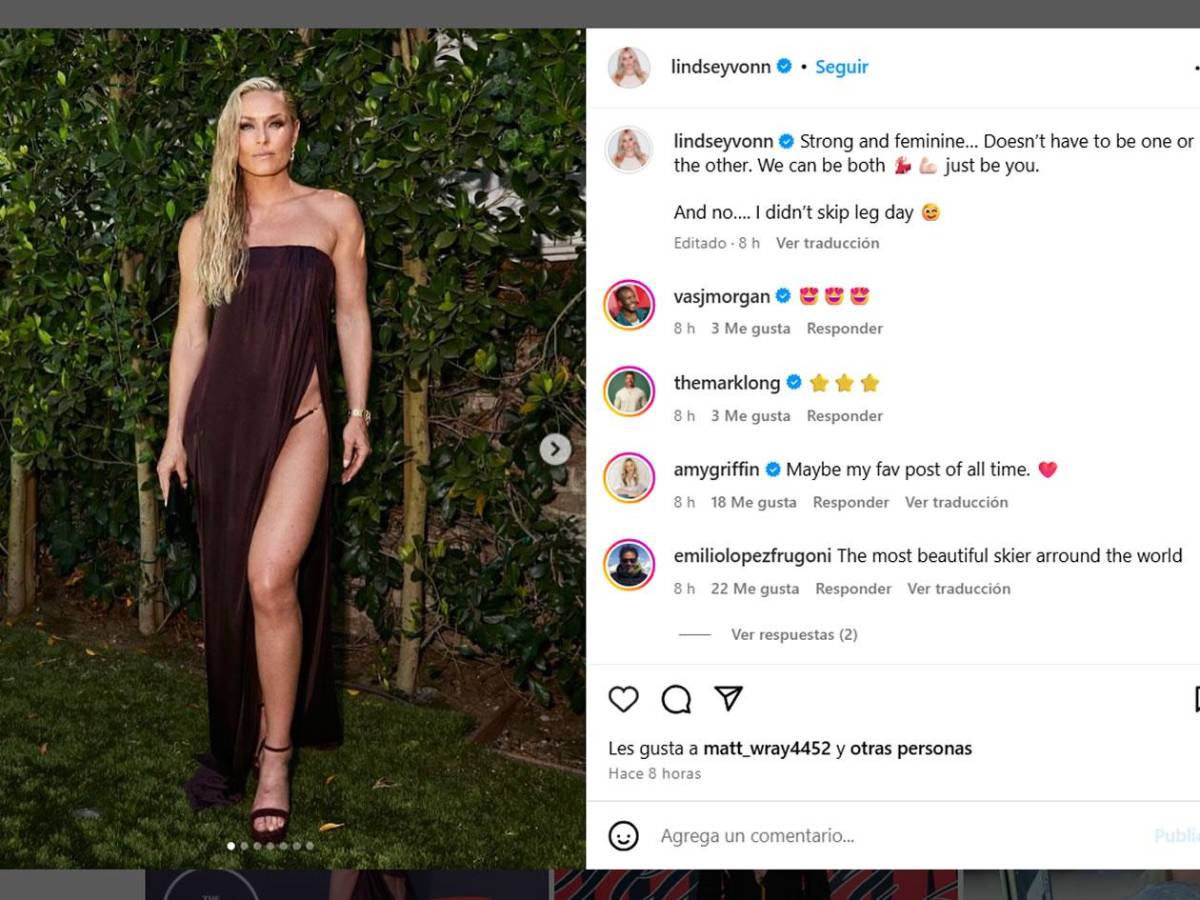
Task: Translate caption with Ver traducción
Action: [x=828, y=243]
